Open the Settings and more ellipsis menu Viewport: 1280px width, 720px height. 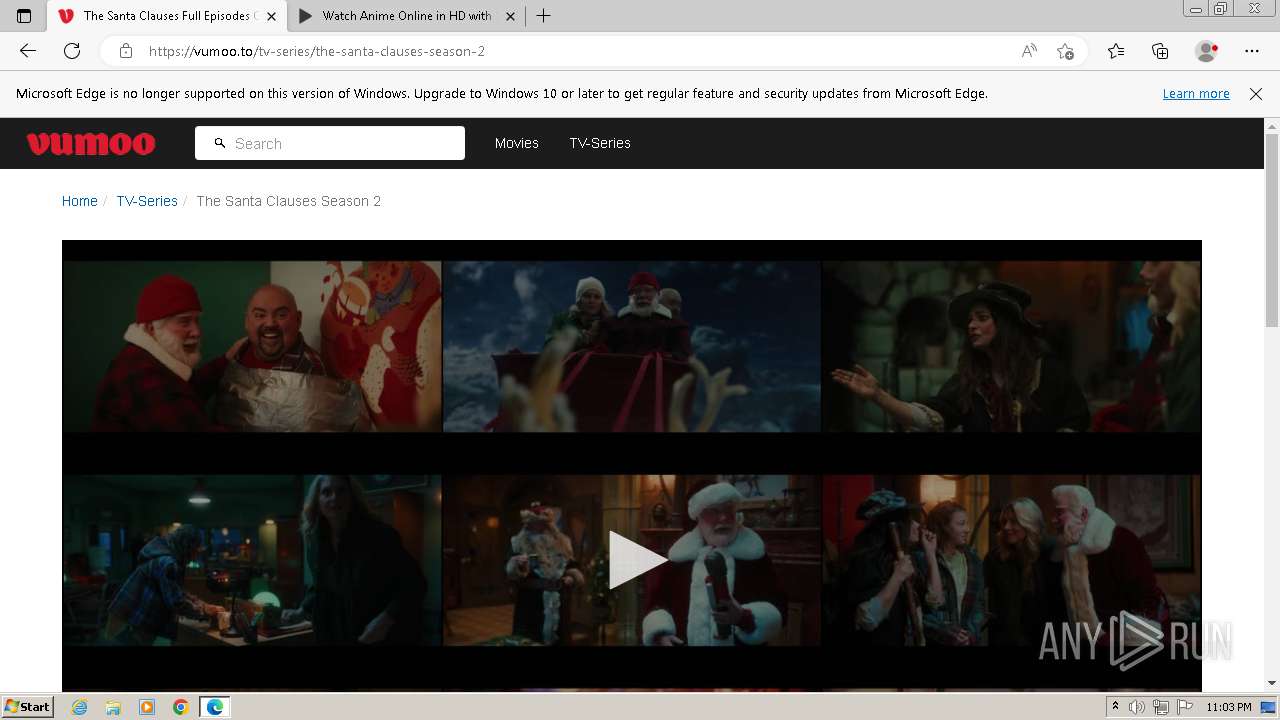1252,51
